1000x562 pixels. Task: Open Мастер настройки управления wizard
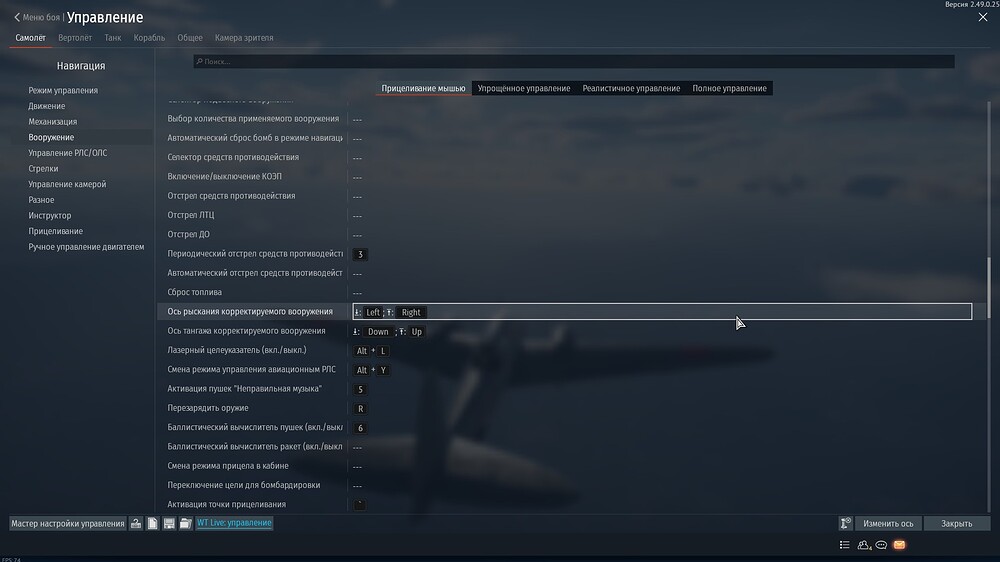68,523
